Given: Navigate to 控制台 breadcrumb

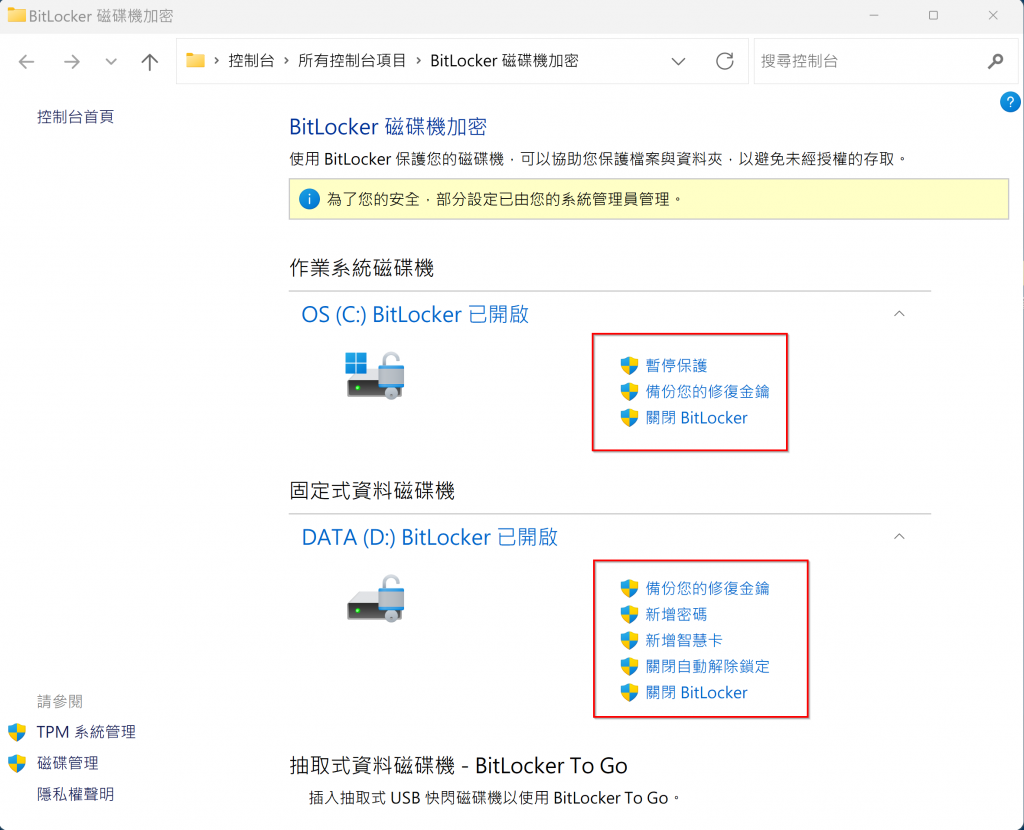Looking at the screenshot, I should (x=251, y=61).
